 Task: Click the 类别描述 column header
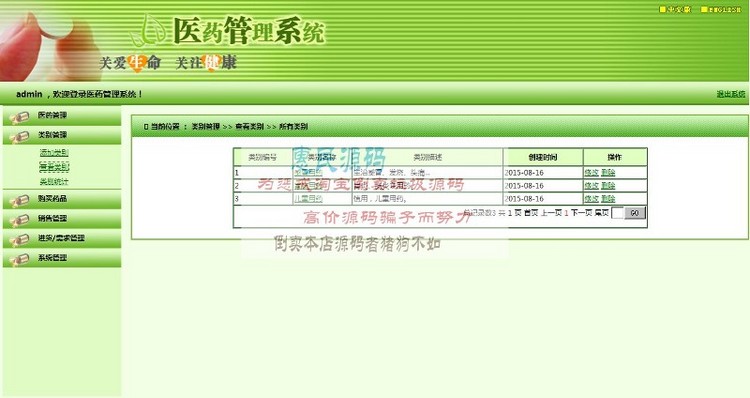pos(428,157)
